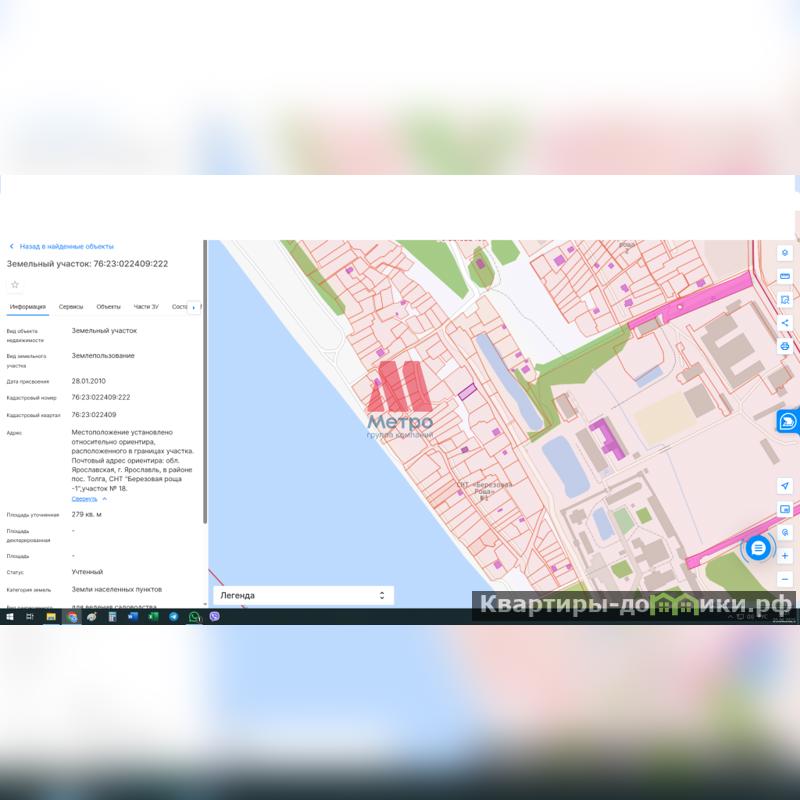Image resolution: width=800 pixels, height=800 pixels.
Task: Collapse the address with Свернуть link
Action: pyautogui.click(x=85, y=498)
